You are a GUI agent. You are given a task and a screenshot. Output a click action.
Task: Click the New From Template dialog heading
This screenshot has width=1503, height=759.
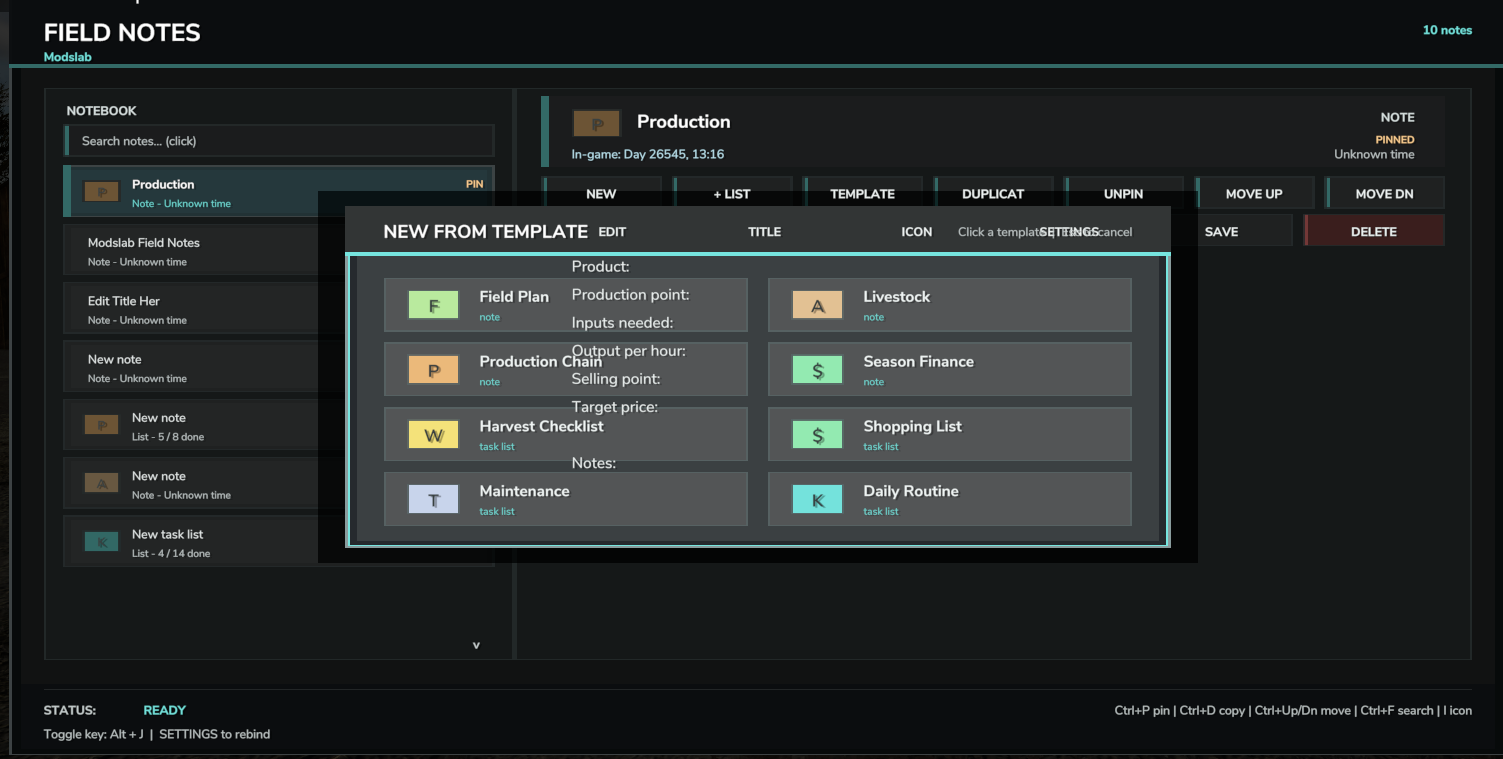tap(485, 231)
